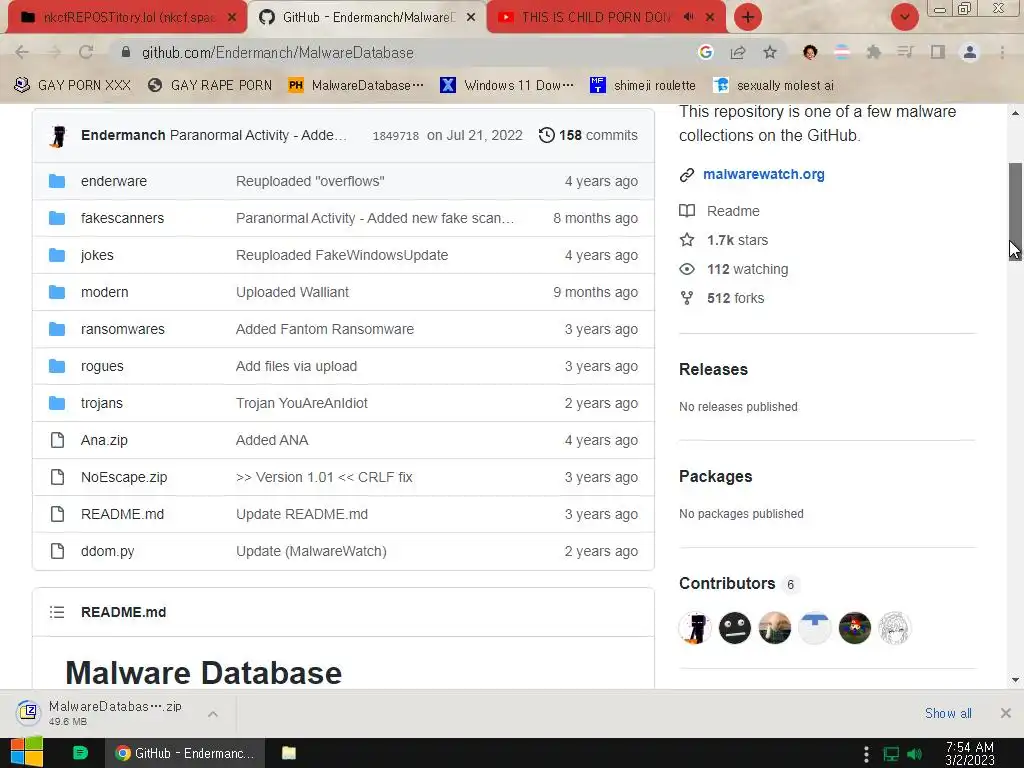The width and height of the screenshot is (1024, 768).
Task: Open File Explorer from the taskbar
Action: (289, 753)
